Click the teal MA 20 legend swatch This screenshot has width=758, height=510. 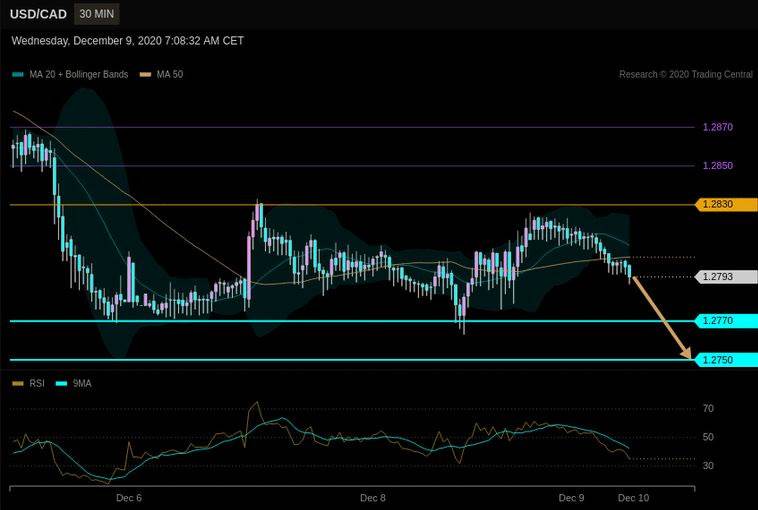pos(18,74)
